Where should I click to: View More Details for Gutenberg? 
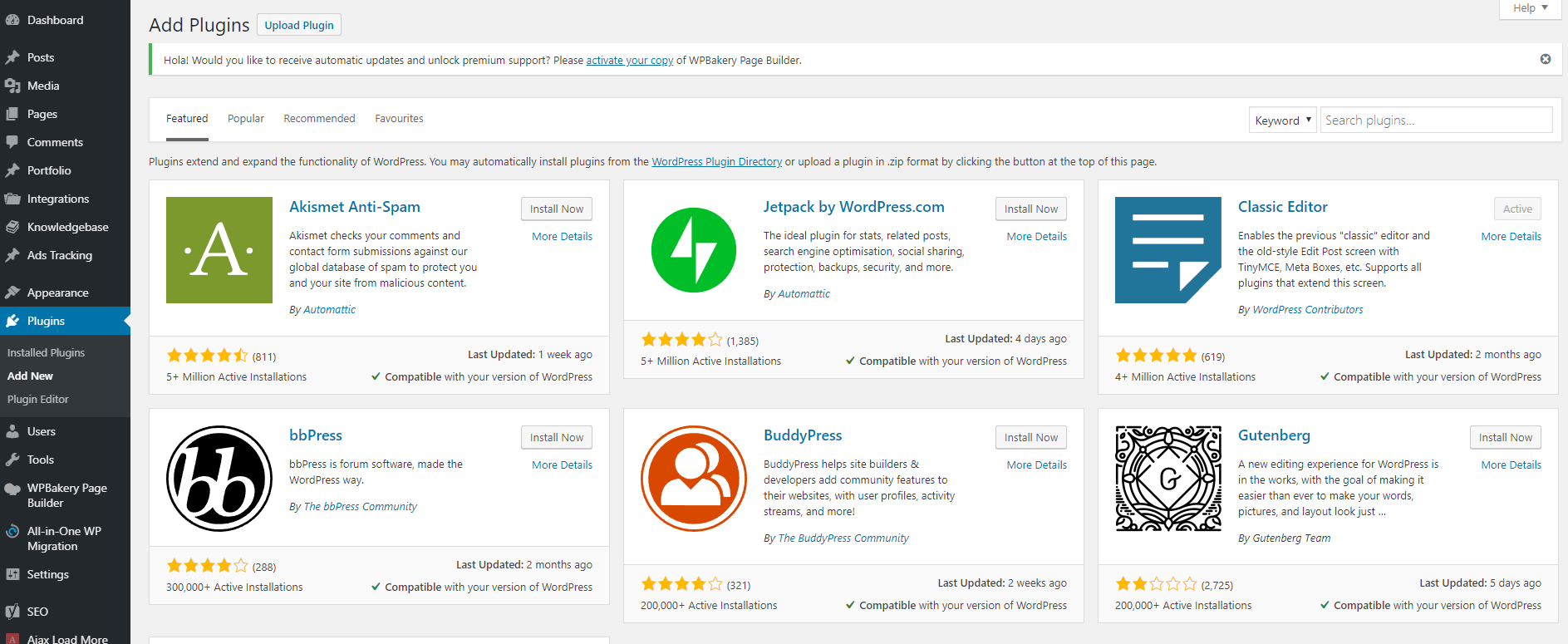[x=1511, y=465]
